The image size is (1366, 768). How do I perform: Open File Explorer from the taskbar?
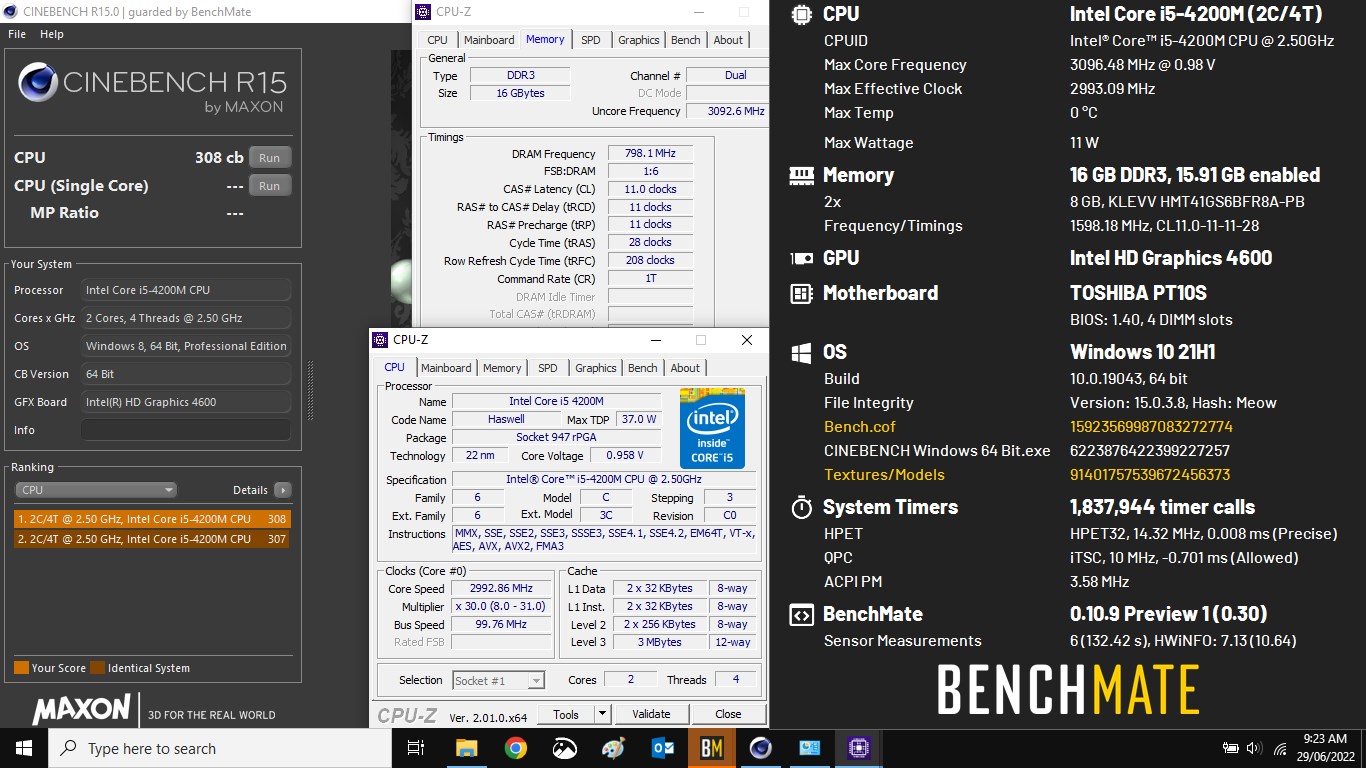tap(466, 748)
